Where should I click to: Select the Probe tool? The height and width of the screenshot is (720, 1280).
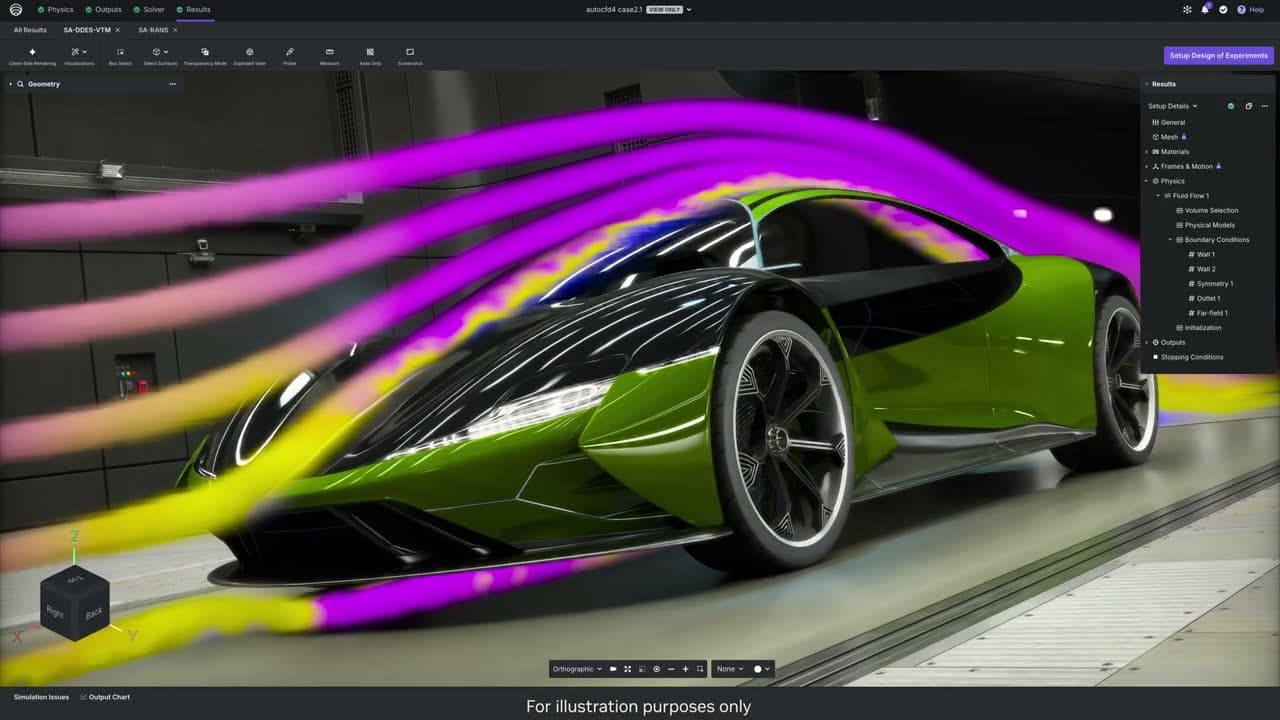click(x=289, y=52)
